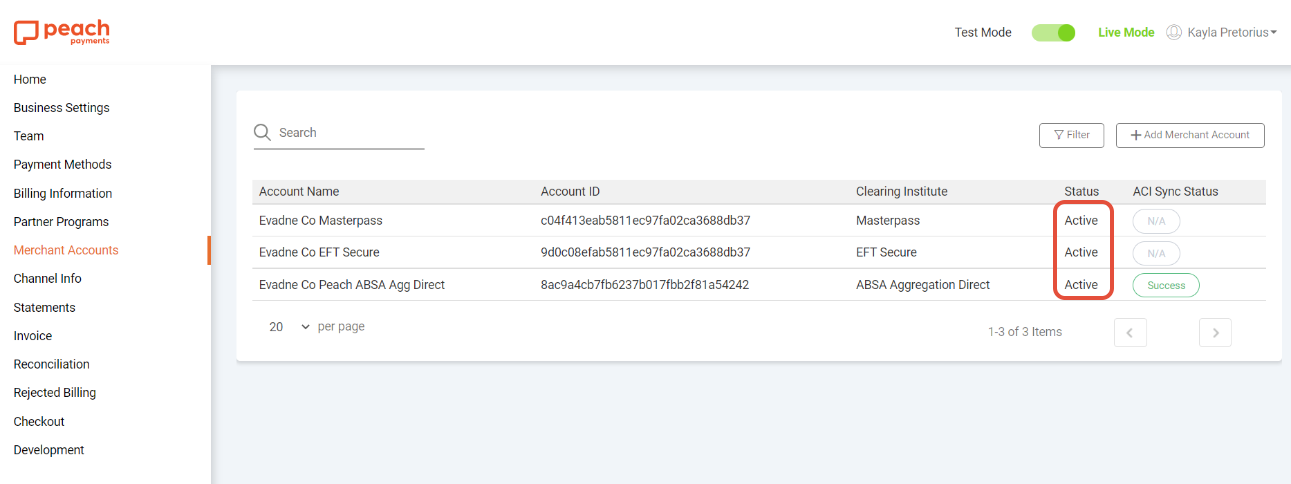1291x484 pixels.
Task: Click account ID c04f413eab5811ec97fa02ca3688db37
Action: (646, 220)
